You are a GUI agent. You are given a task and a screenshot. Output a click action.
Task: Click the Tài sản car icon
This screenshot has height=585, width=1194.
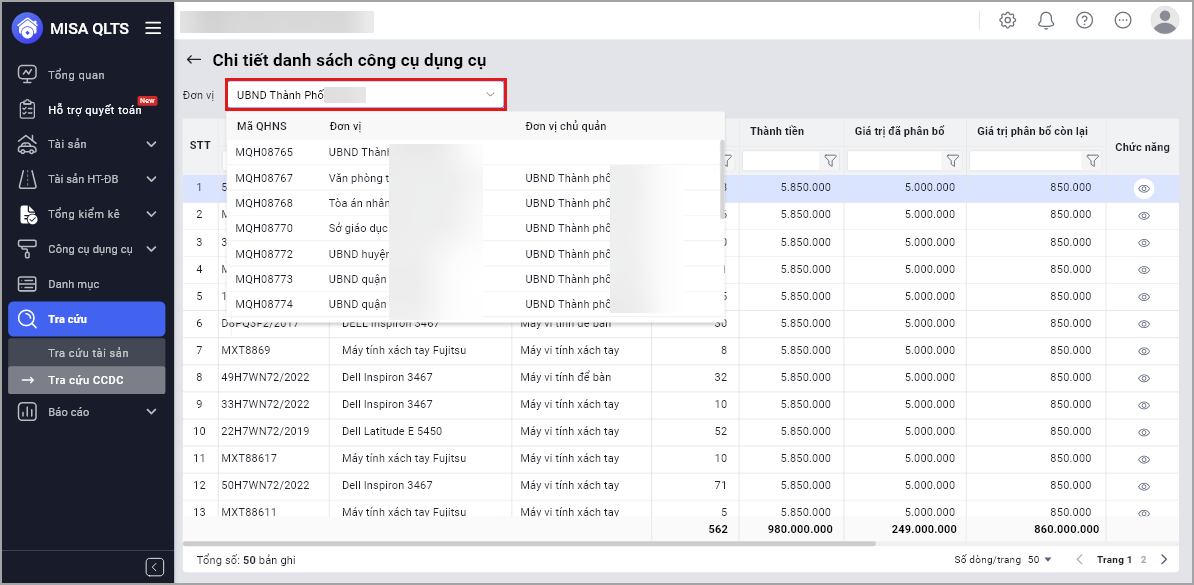point(27,144)
